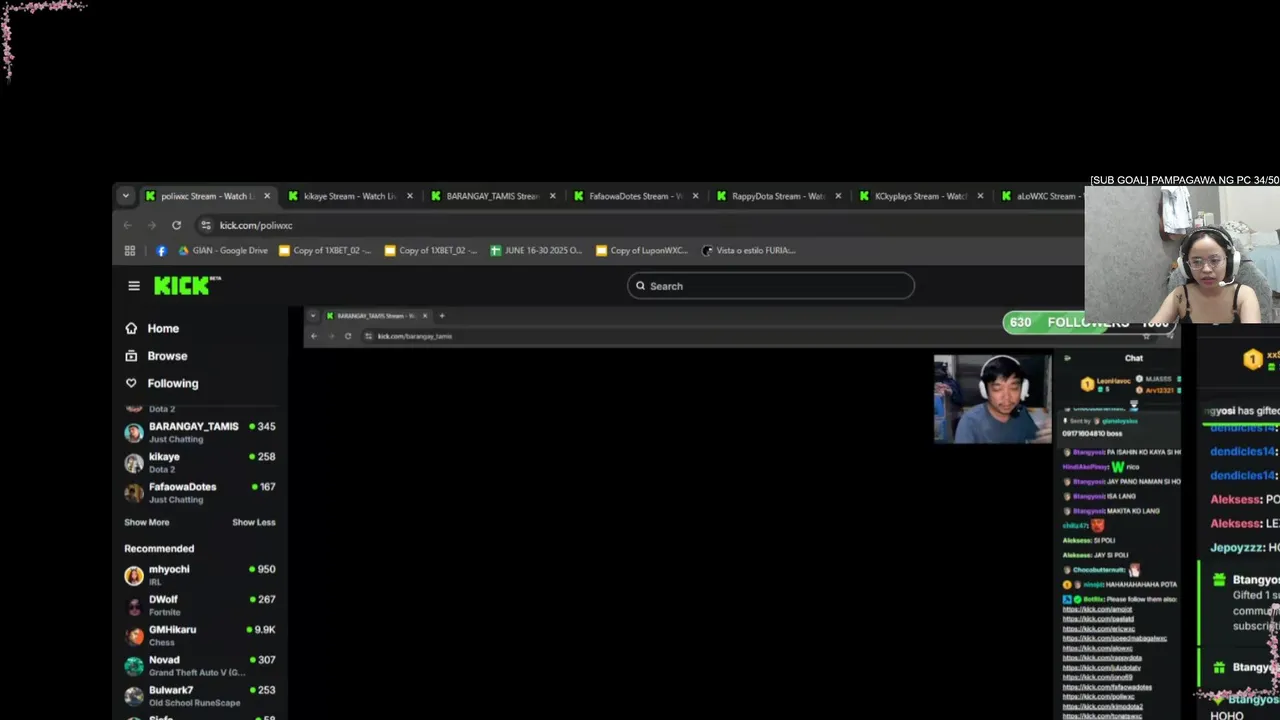
Task: Switch to the kikaye Stream tab
Action: [349, 196]
